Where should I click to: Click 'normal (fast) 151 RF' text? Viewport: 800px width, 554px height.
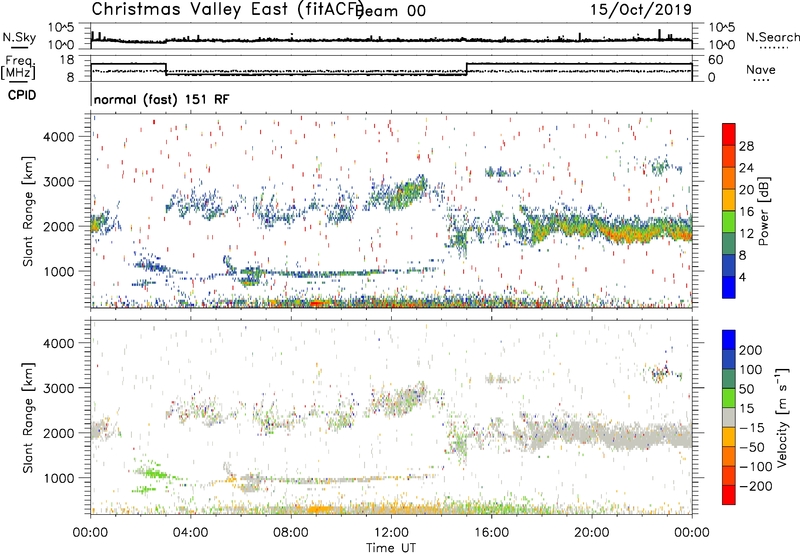click(x=162, y=99)
